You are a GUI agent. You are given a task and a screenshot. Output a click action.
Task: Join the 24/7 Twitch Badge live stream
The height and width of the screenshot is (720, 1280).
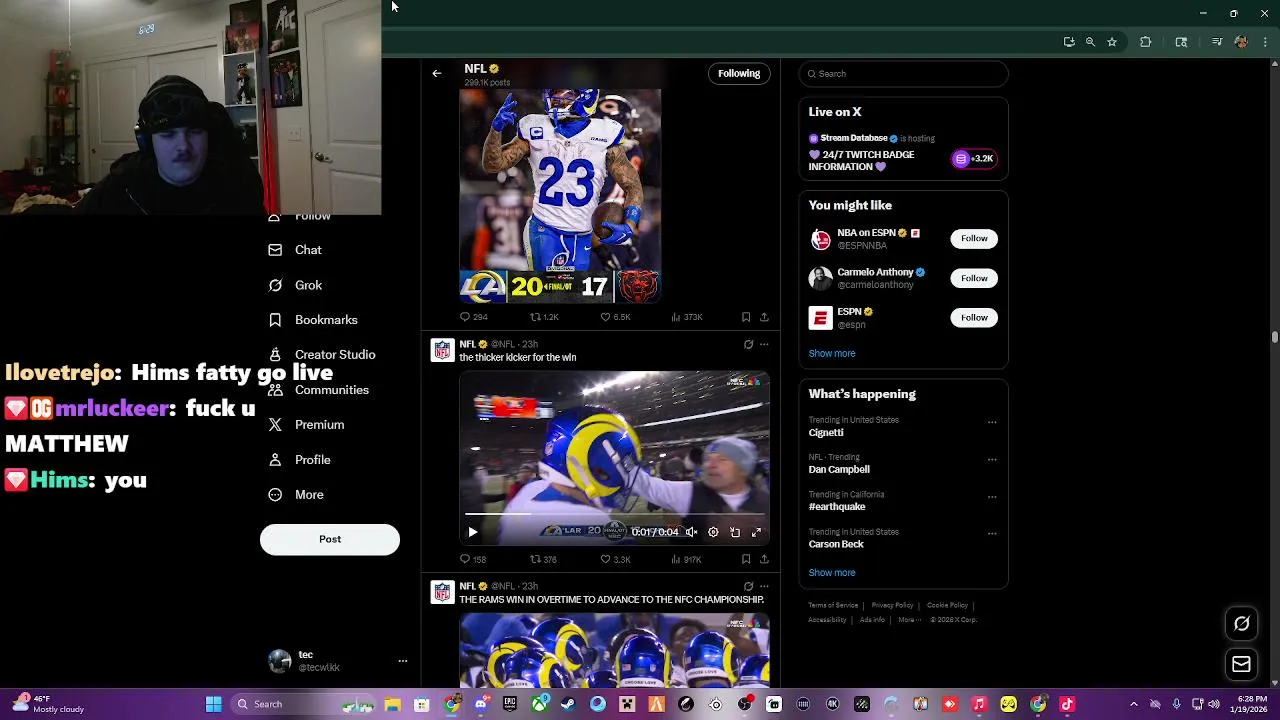[x=974, y=158]
